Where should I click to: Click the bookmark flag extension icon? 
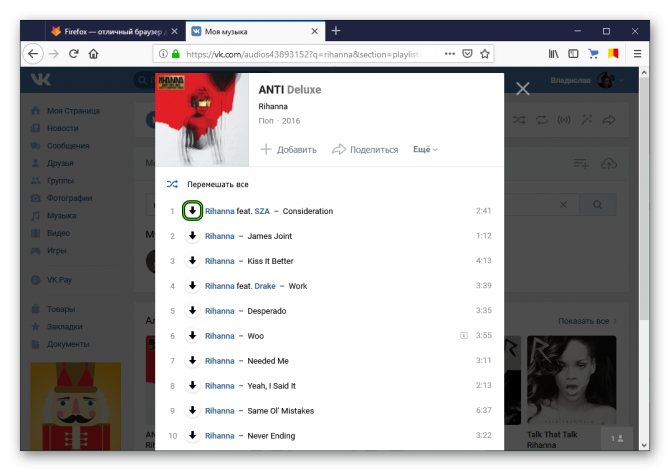[613, 54]
